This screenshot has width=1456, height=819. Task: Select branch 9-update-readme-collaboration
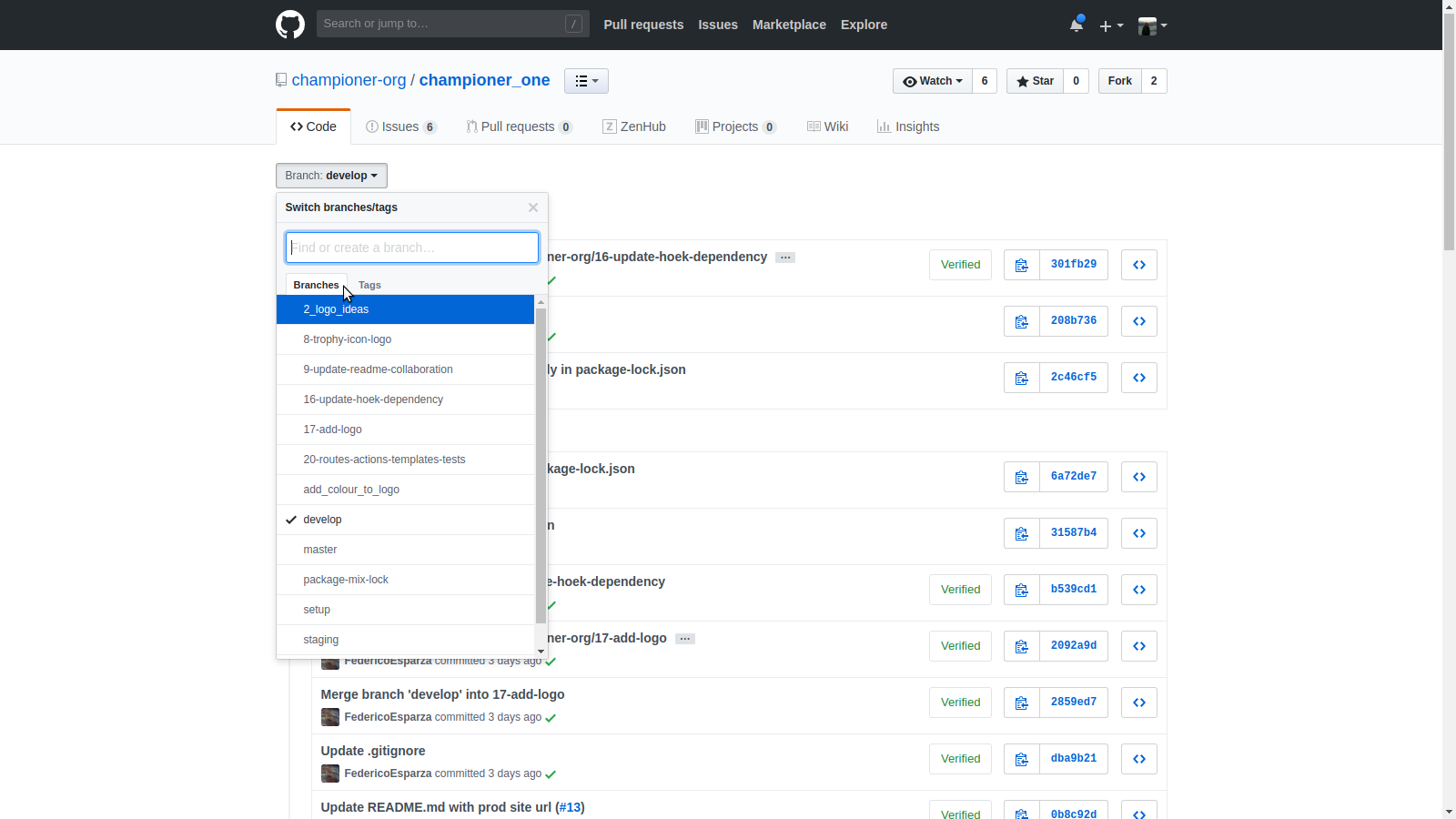[405, 369]
